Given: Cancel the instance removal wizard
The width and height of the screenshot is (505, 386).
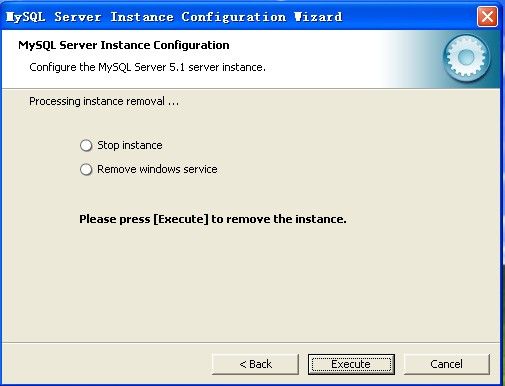Looking at the screenshot, I should [447, 364].
